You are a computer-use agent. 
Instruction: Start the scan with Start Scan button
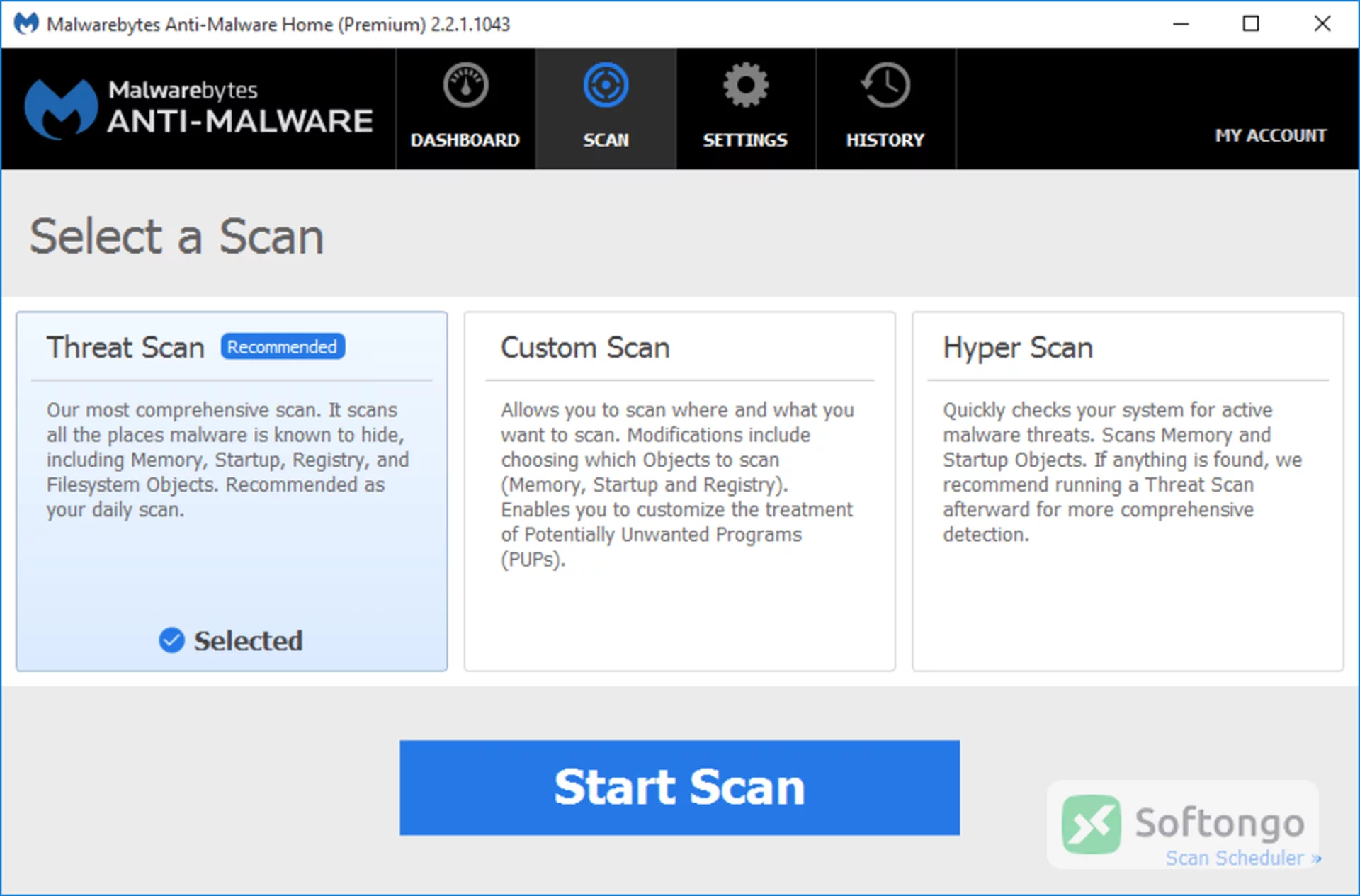(x=679, y=788)
